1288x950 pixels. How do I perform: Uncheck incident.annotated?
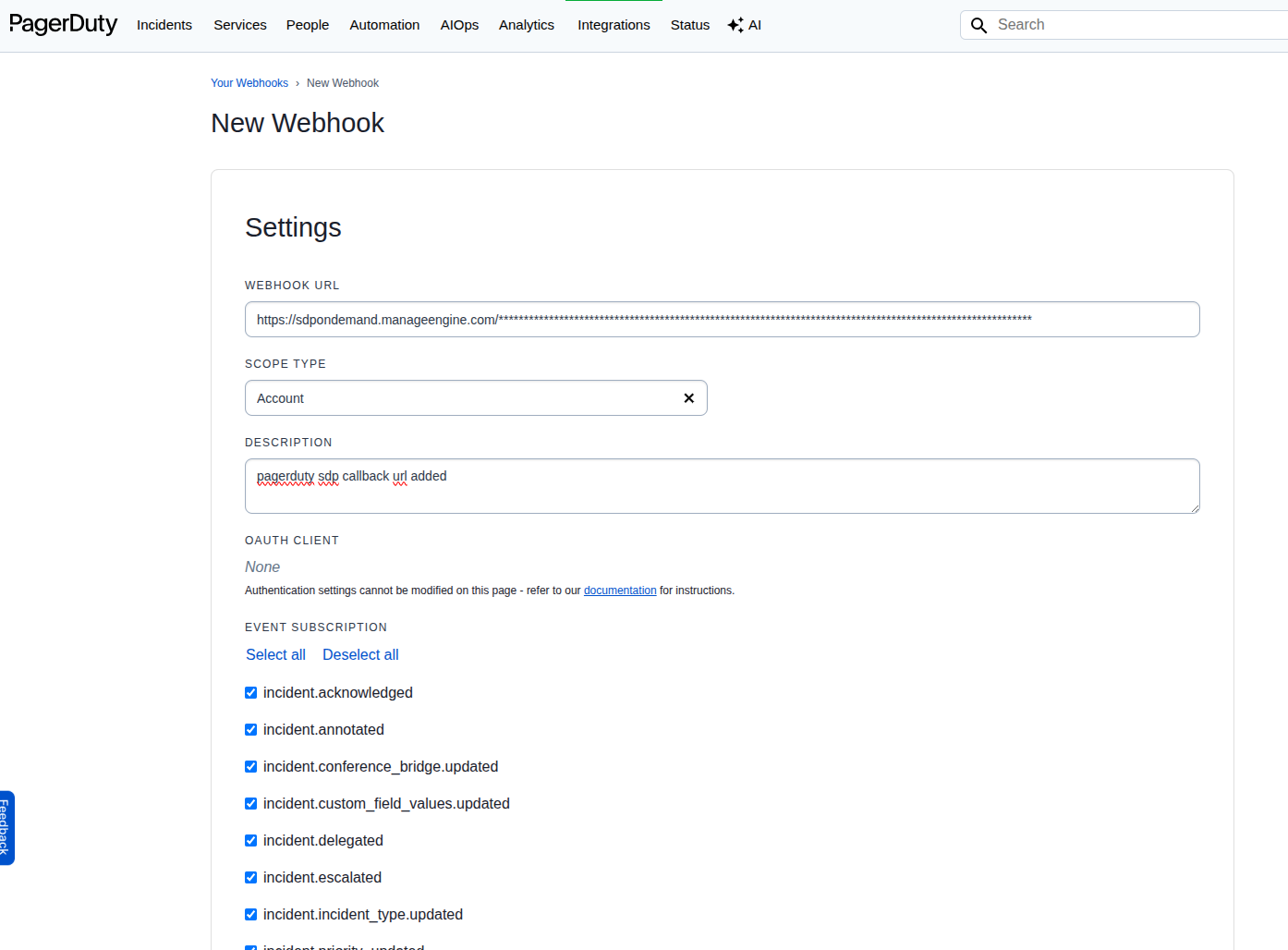pyautogui.click(x=250, y=729)
